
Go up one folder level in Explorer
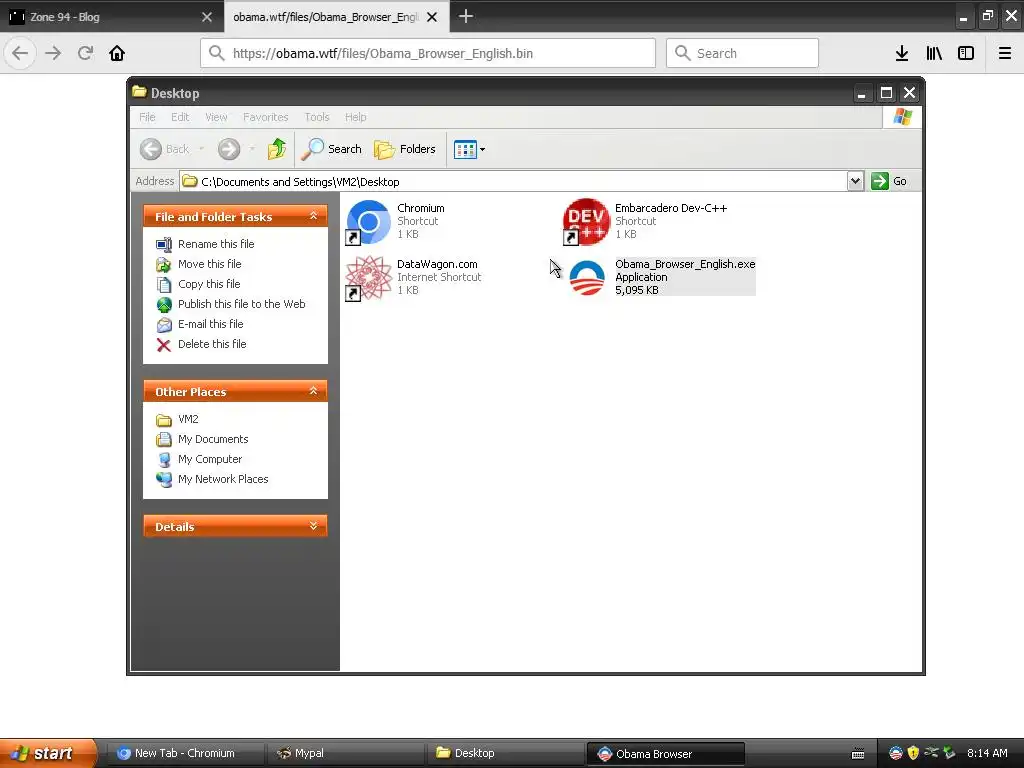tap(277, 149)
